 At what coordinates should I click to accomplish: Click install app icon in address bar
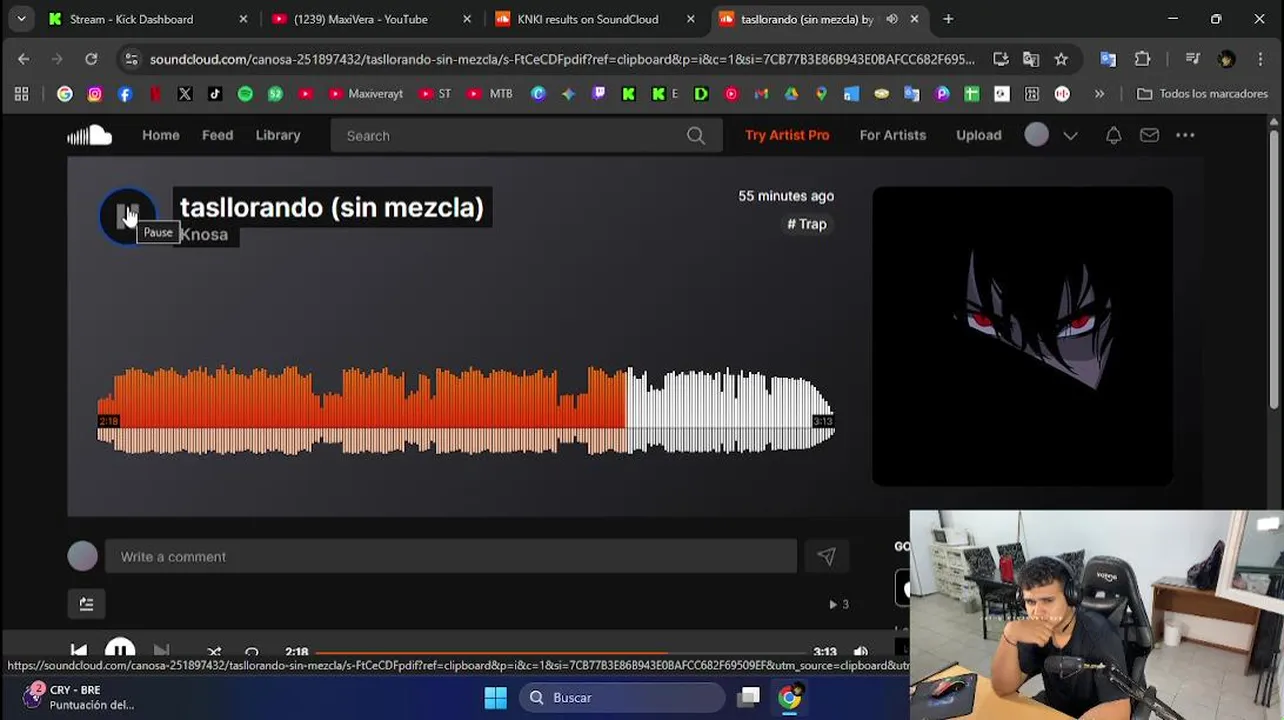click(1001, 59)
